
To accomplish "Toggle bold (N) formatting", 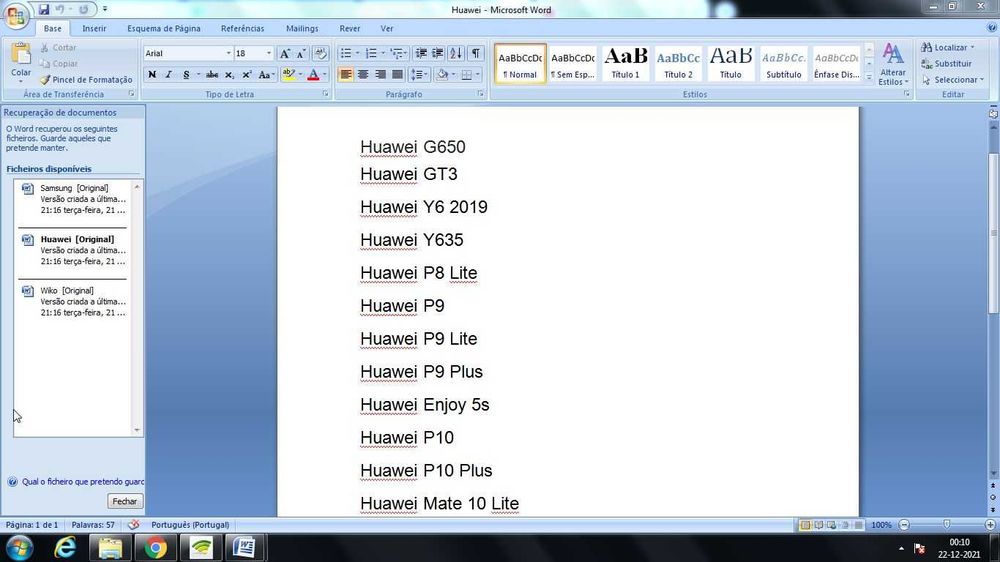I will (x=152, y=75).
